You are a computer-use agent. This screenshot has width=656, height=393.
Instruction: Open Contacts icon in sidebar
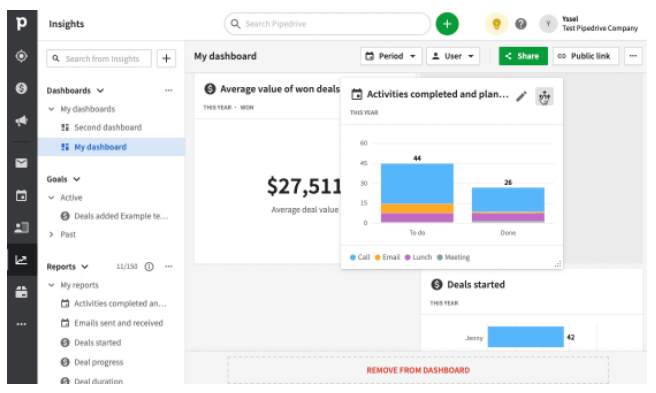[x=21, y=228]
